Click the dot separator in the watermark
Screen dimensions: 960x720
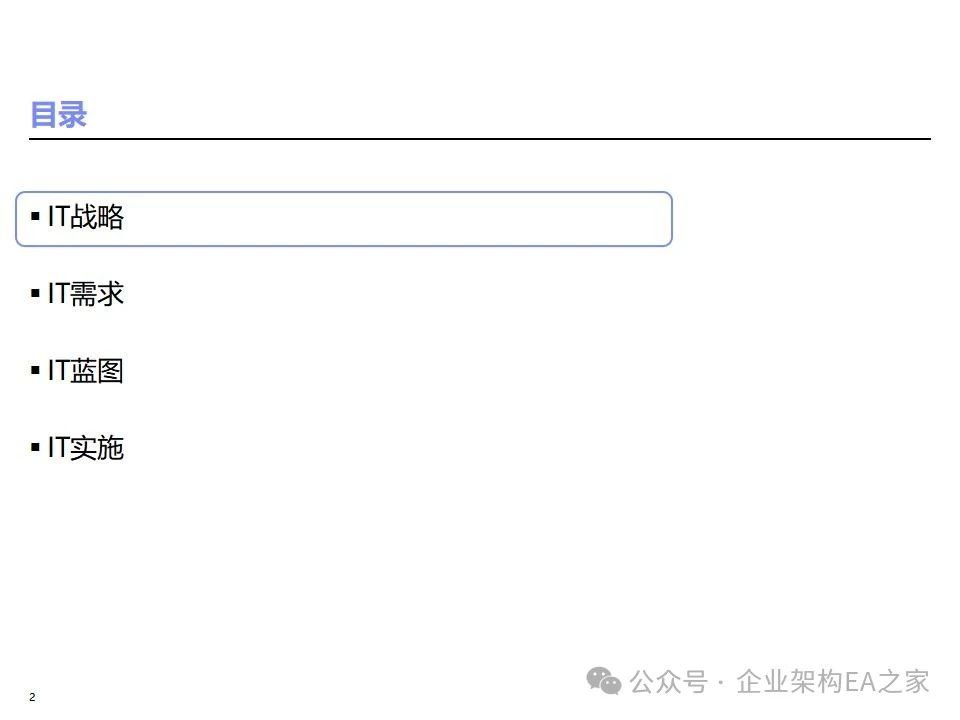(x=722, y=683)
